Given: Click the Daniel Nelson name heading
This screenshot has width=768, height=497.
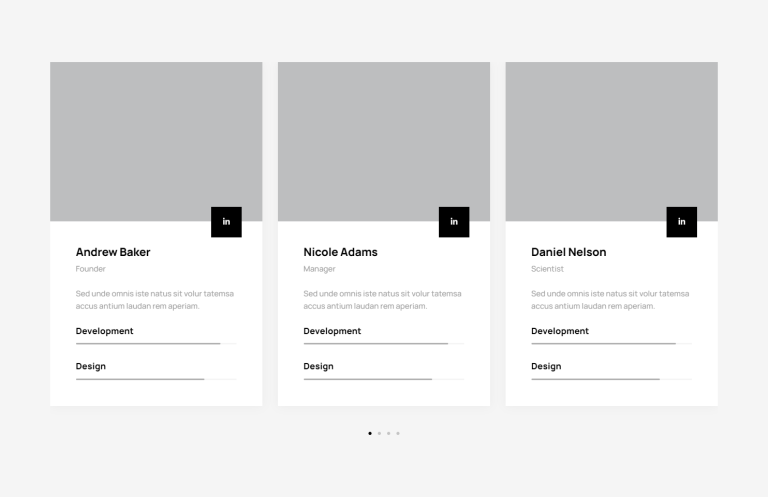Looking at the screenshot, I should click(569, 252).
